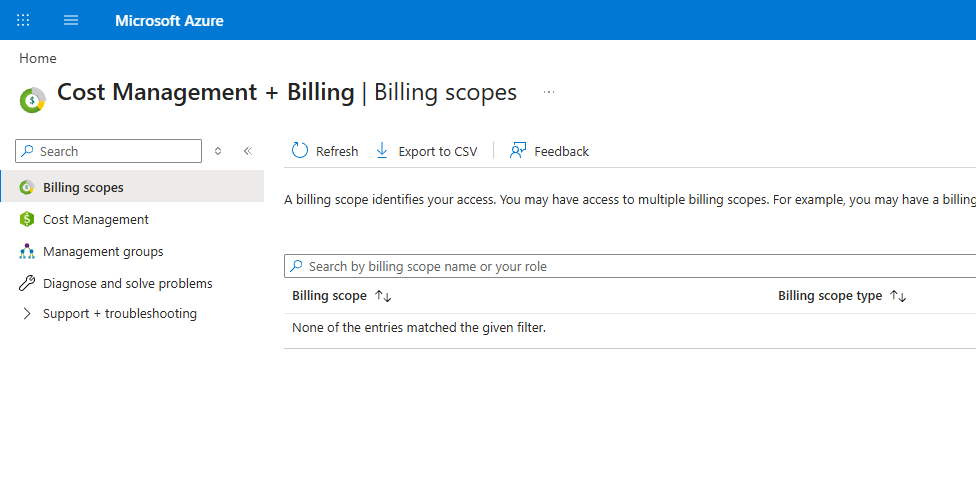
Task: Click the Refresh button label
Action: coord(337,151)
